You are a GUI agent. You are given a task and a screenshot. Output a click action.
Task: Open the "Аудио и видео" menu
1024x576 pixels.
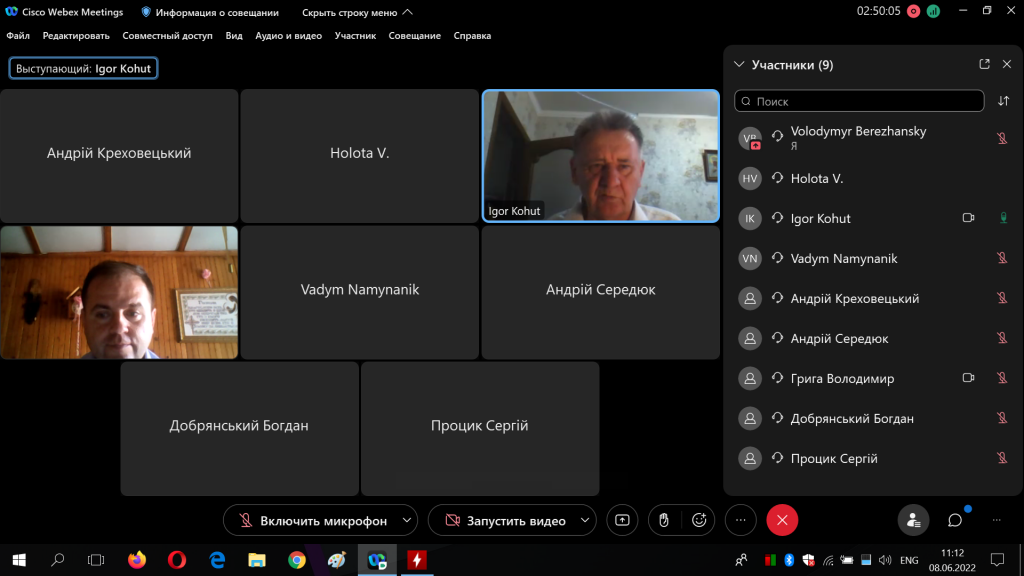[x=288, y=35]
